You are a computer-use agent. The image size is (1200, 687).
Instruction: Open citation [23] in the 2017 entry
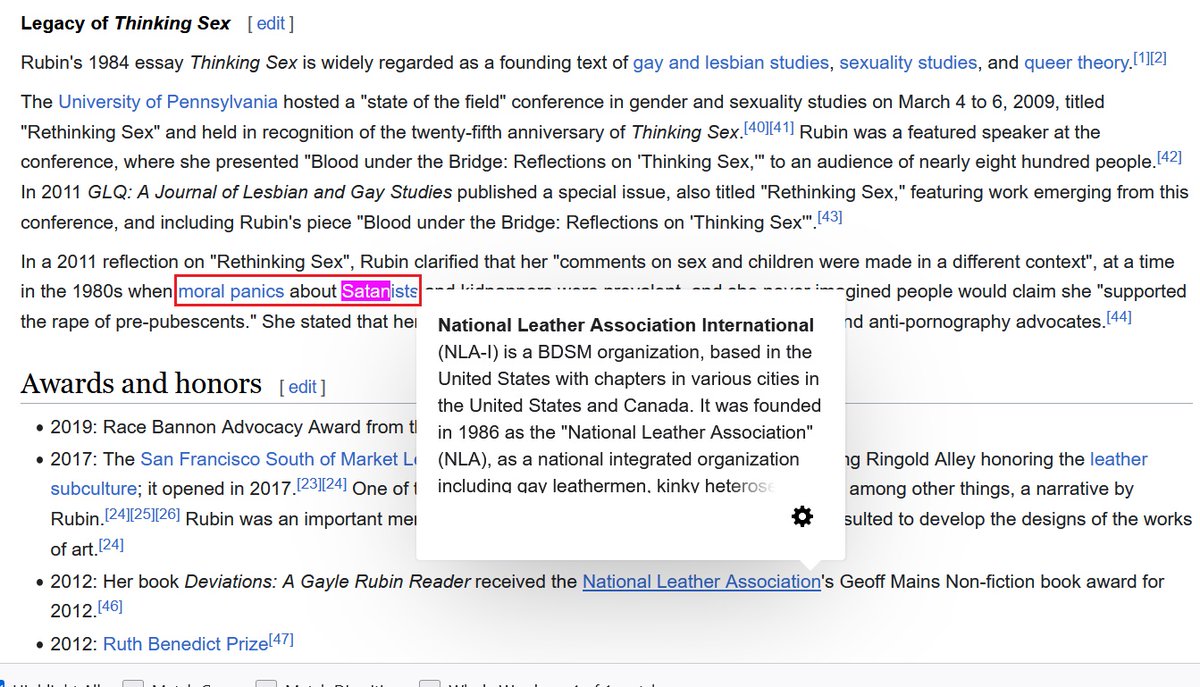click(309, 484)
